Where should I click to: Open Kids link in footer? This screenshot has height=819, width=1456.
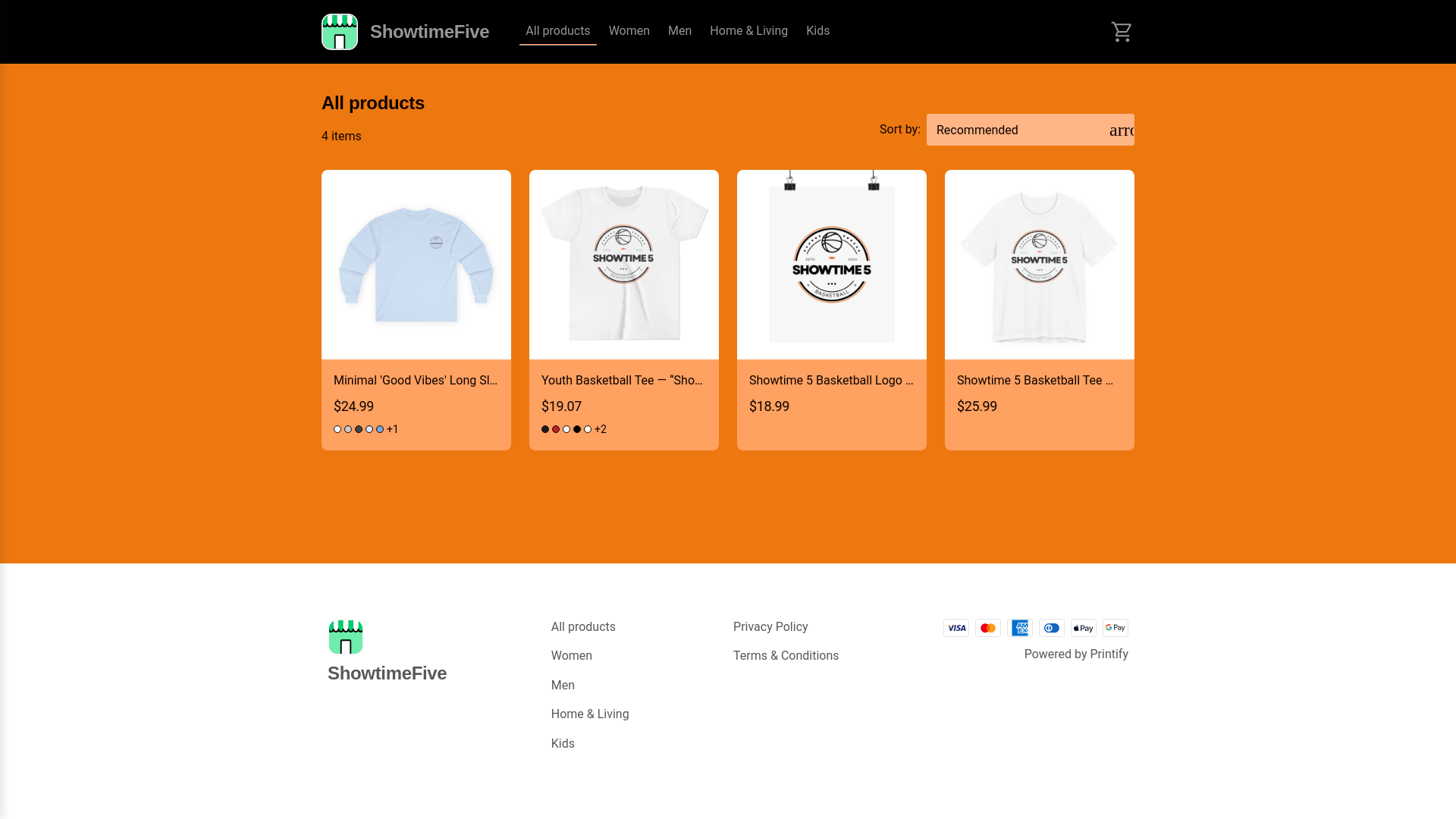(x=563, y=744)
